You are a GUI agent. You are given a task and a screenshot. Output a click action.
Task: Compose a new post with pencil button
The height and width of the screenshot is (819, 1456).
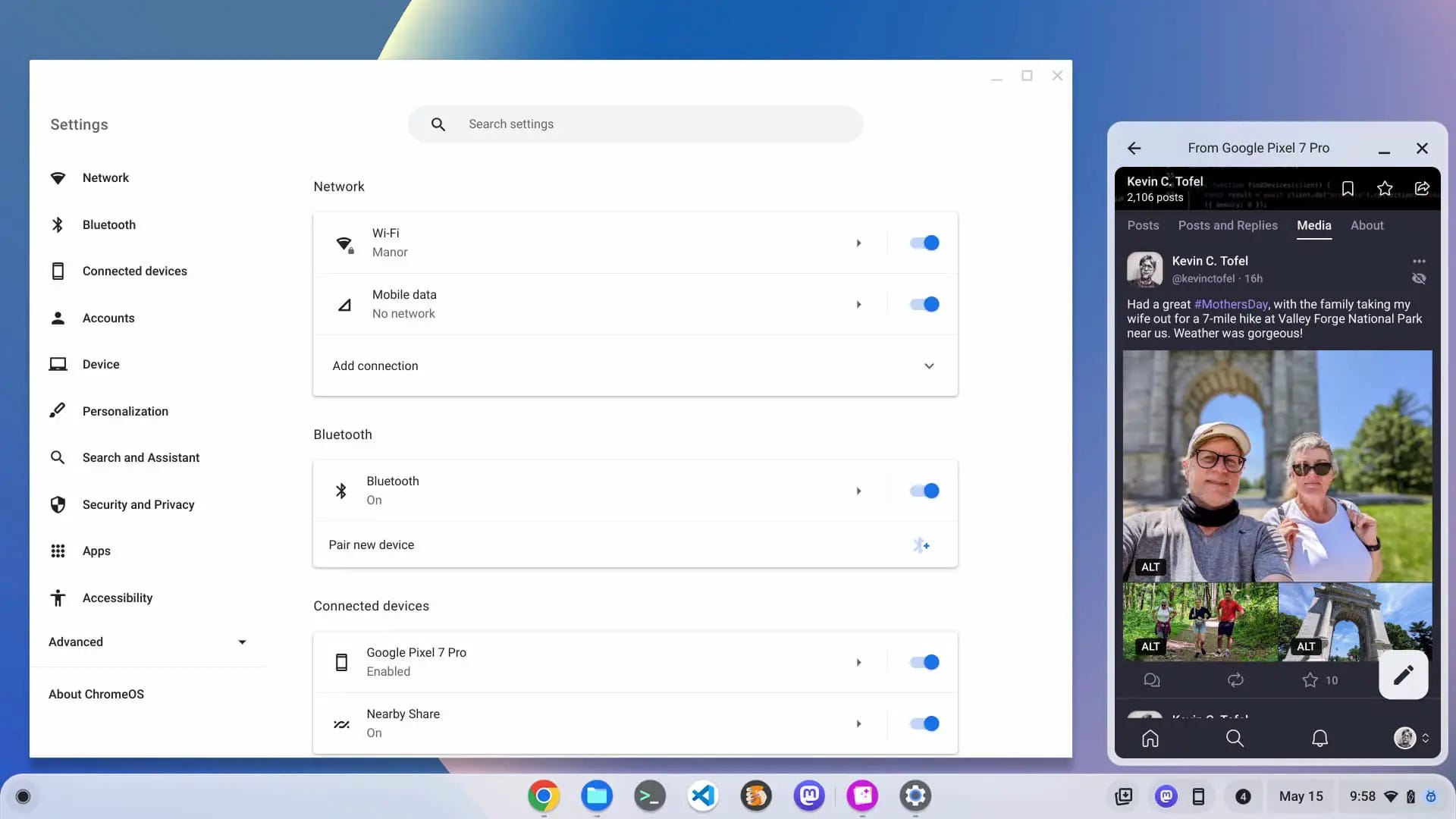click(x=1404, y=674)
